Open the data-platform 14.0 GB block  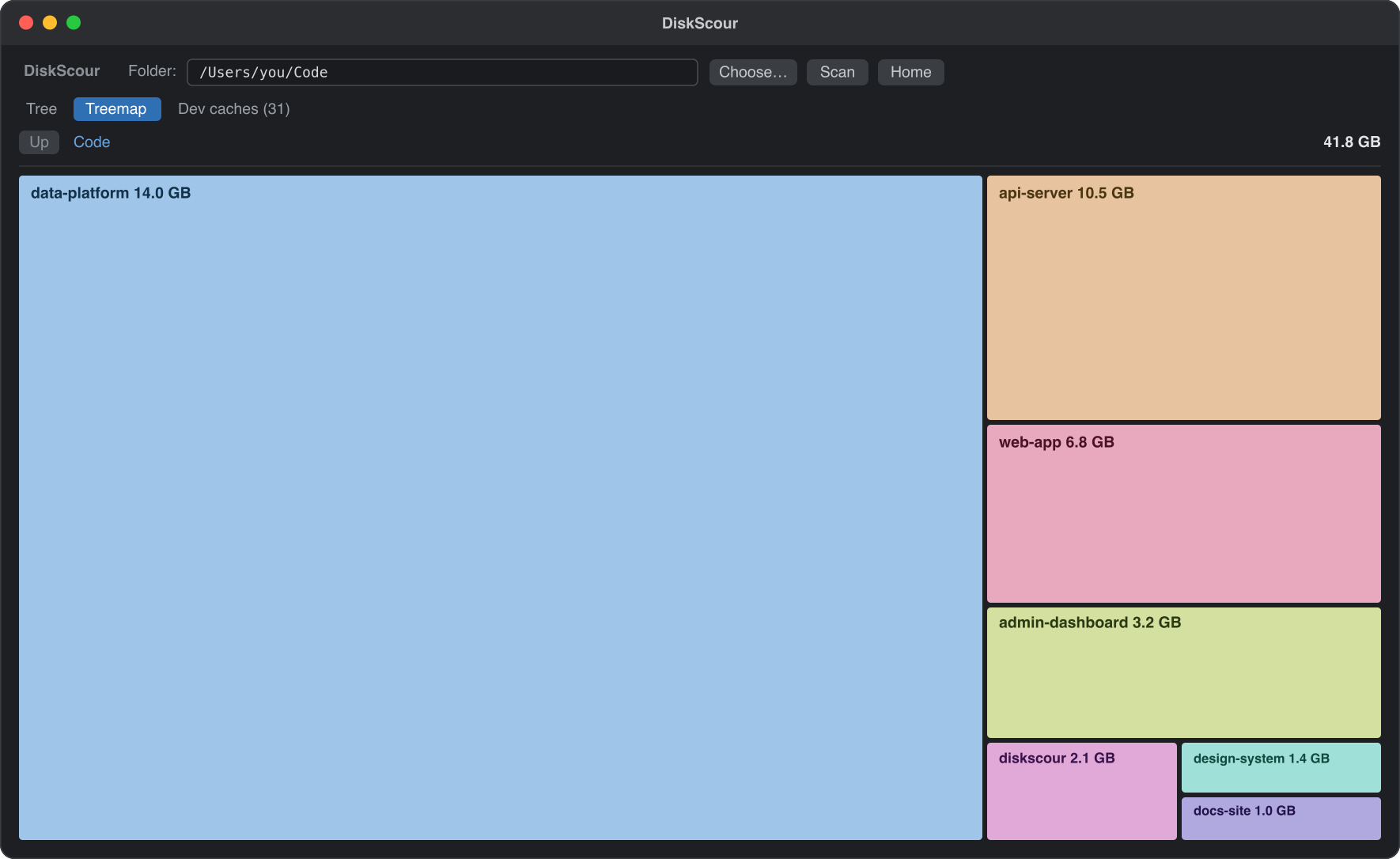point(501,508)
